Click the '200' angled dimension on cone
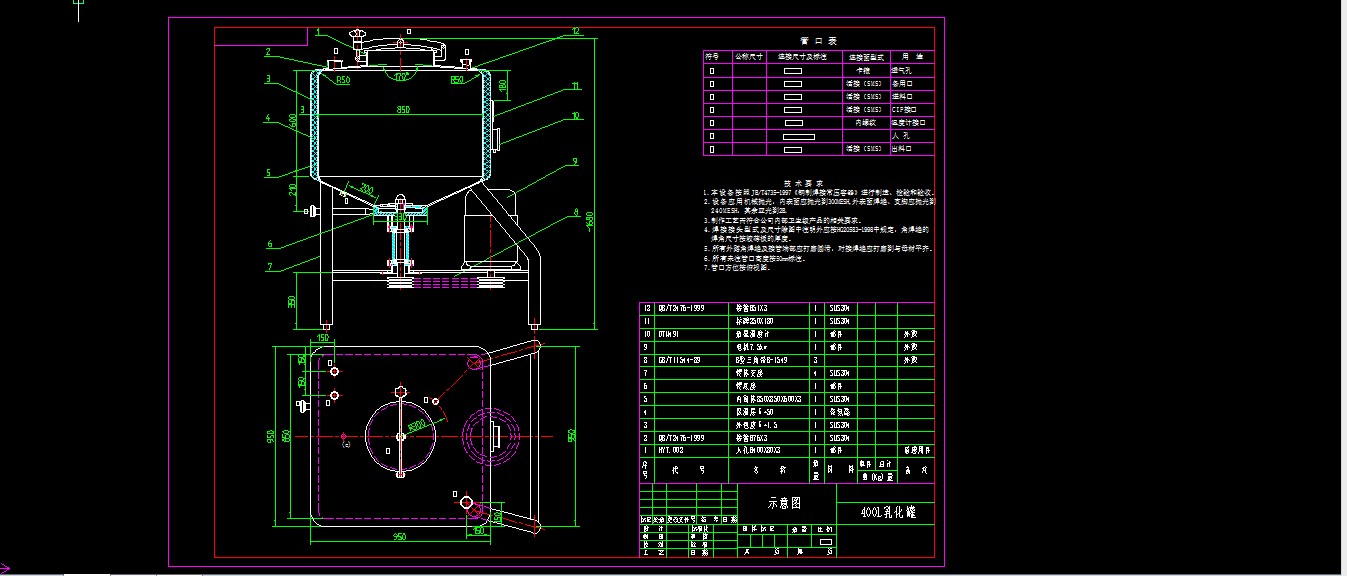The image size is (1347, 576). (x=365, y=189)
